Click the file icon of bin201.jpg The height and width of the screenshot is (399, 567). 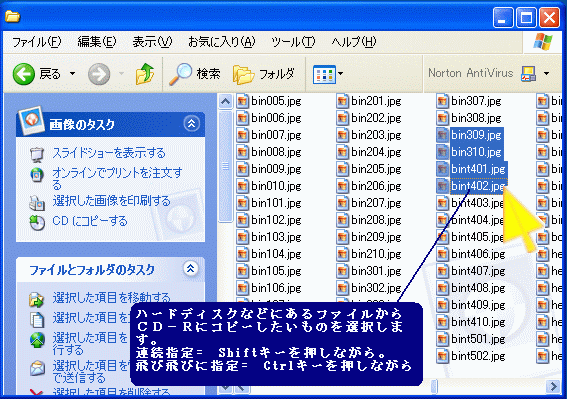(x=342, y=101)
